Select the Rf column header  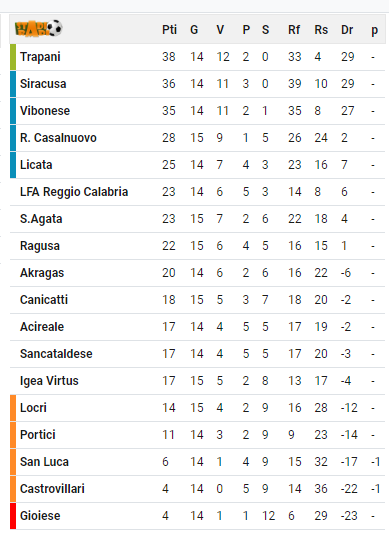[294, 30]
